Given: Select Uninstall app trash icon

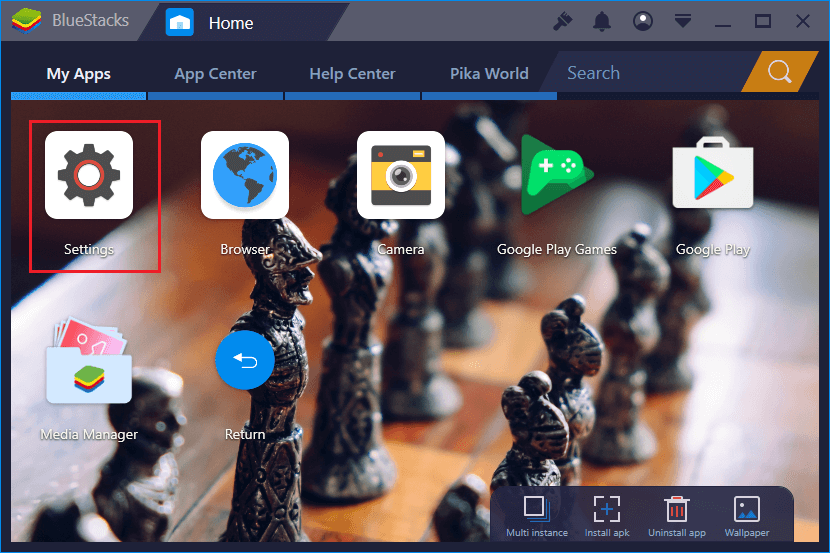Looking at the screenshot, I should point(676,509).
